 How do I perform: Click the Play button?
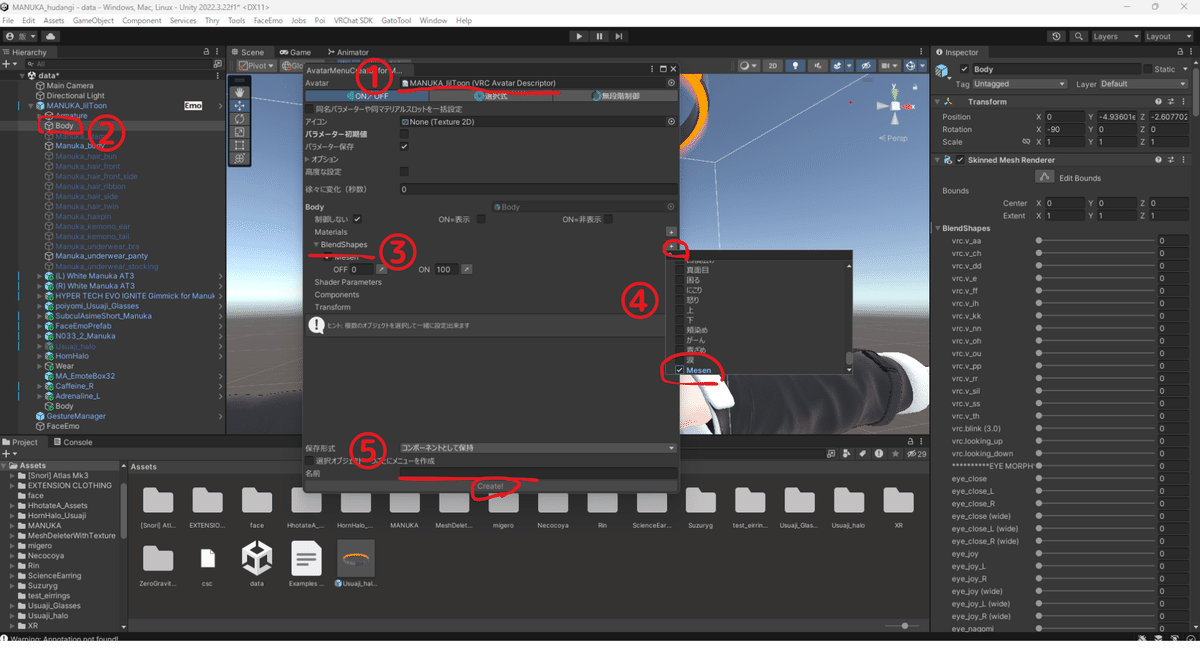tap(579, 36)
